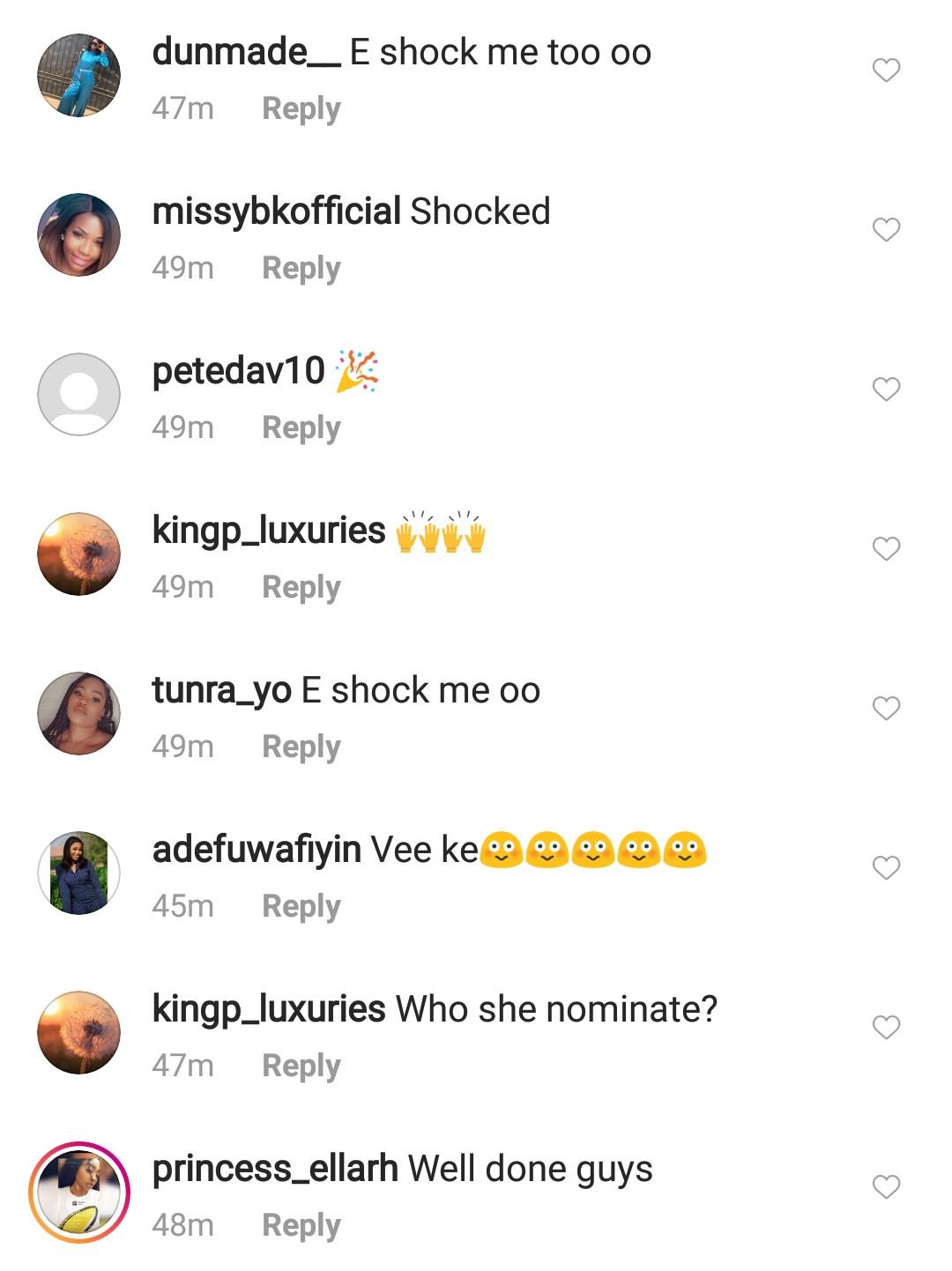
Task: Visit tunra_yo's profile via username
Action: pyautogui.click(x=221, y=690)
